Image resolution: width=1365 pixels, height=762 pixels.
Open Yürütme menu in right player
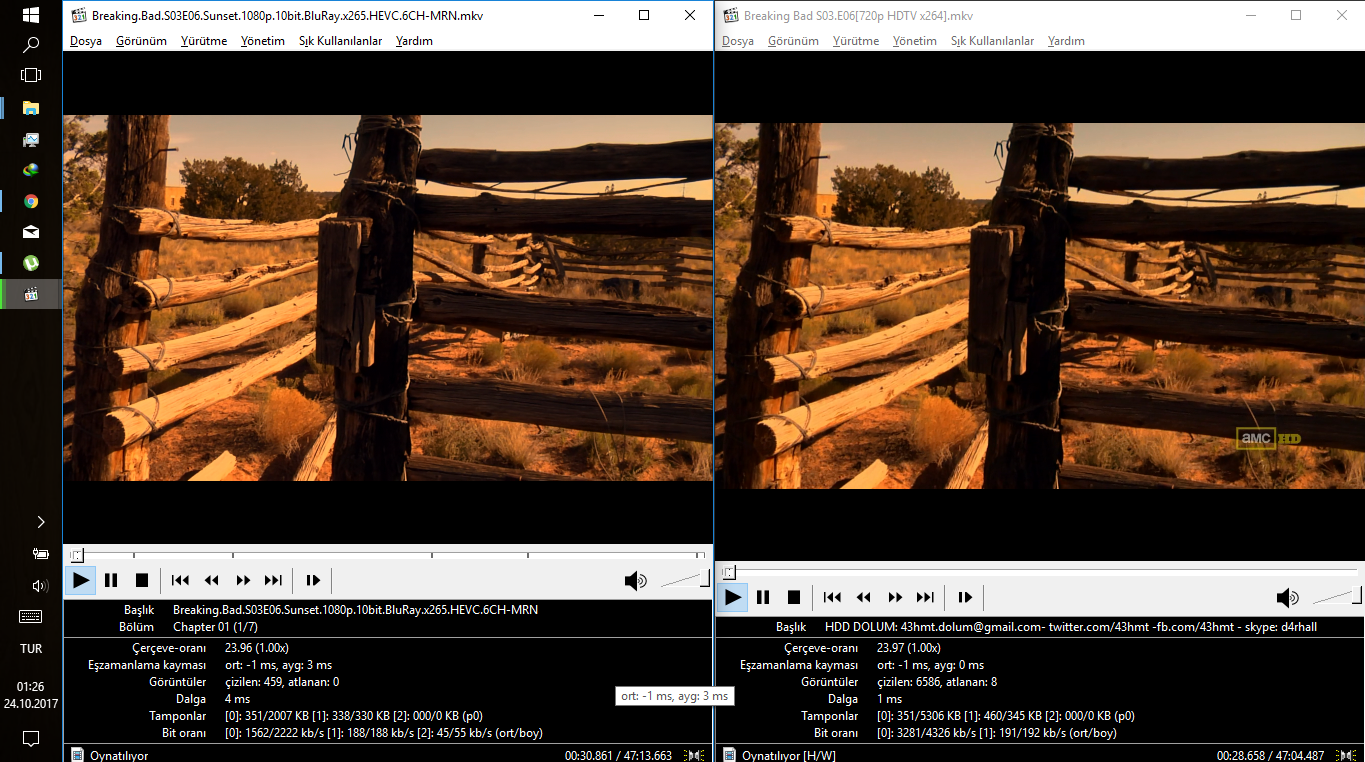click(856, 41)
